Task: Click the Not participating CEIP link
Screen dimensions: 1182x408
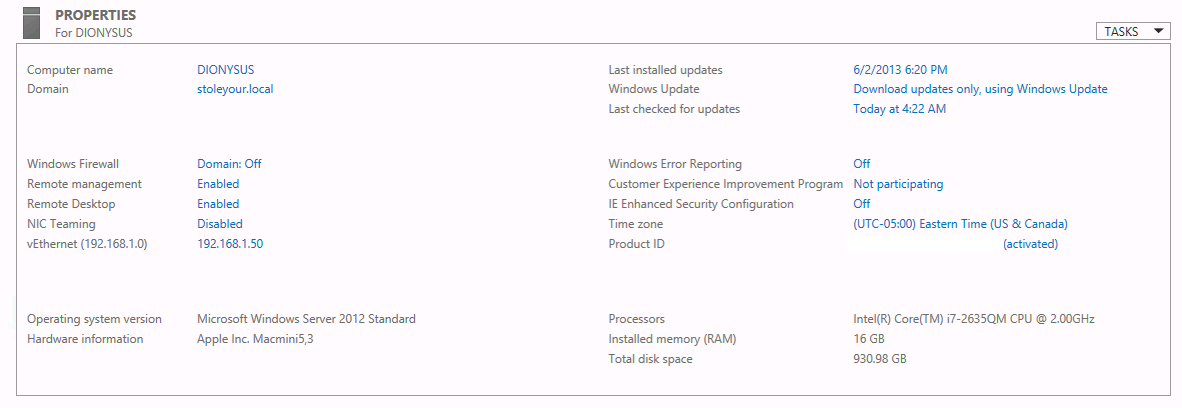Action: pyautogui.click(x=898, y=184)
